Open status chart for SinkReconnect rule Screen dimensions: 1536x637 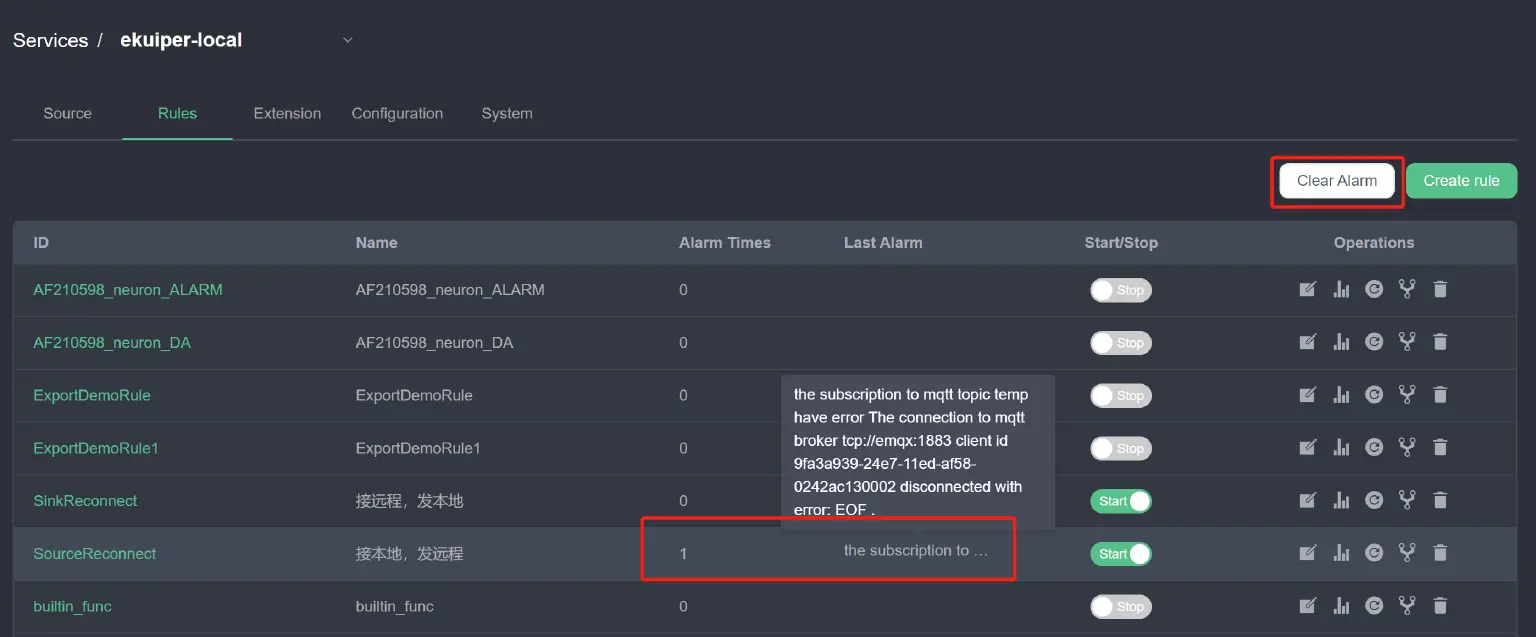pyautogui.click(x=1341, y=500)
